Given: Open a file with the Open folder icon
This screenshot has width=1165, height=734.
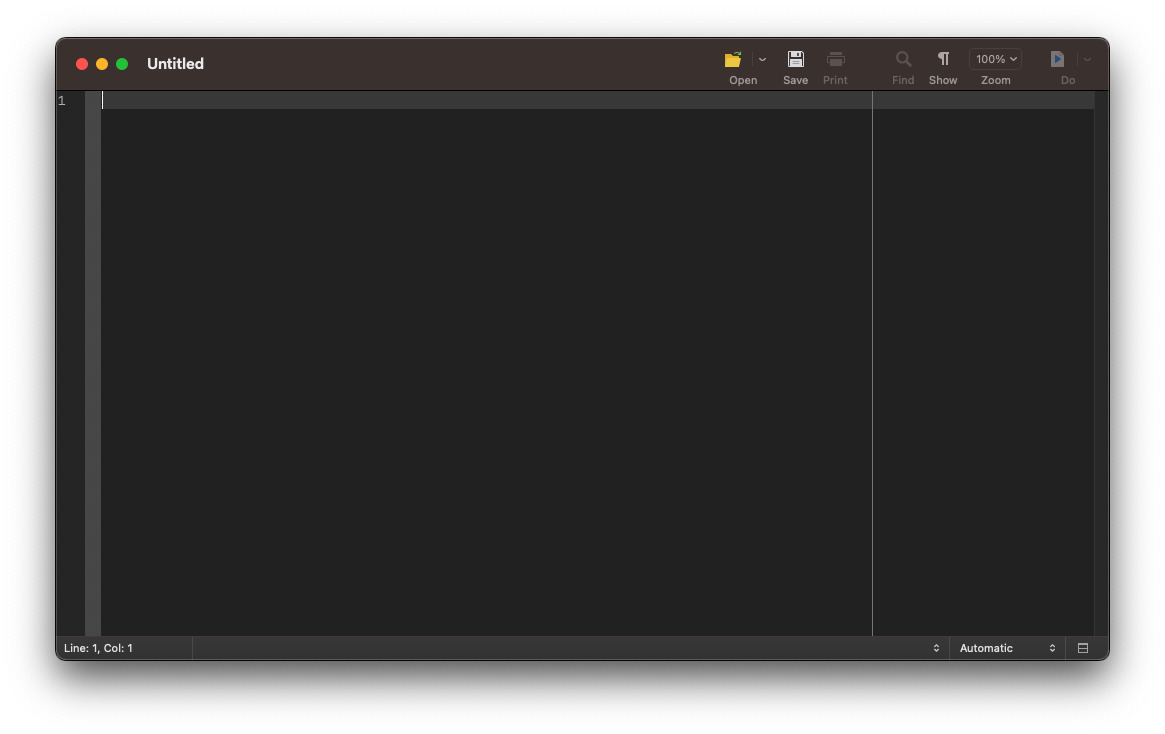Looking at the screenshot, I should pyautogui.click(x=733, y=59).
